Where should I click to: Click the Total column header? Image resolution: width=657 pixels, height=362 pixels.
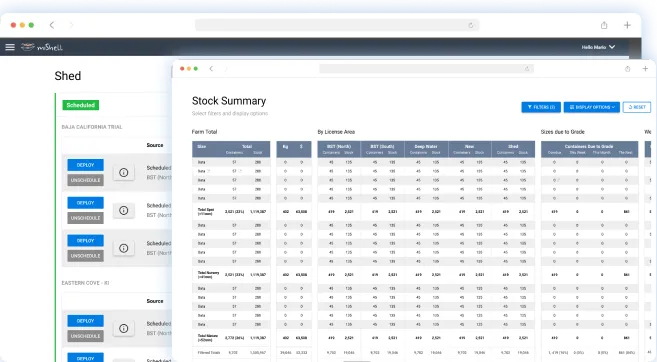[x=247, y=147]
